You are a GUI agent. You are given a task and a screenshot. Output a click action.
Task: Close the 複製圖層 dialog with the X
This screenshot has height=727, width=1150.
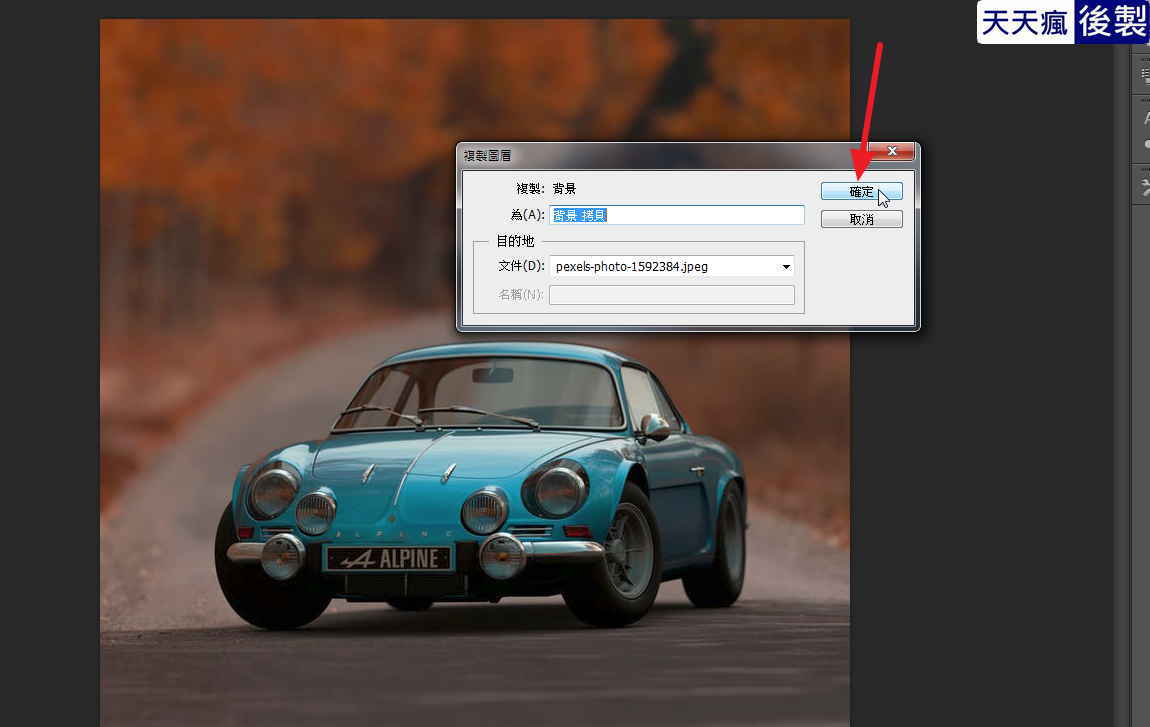892,151
